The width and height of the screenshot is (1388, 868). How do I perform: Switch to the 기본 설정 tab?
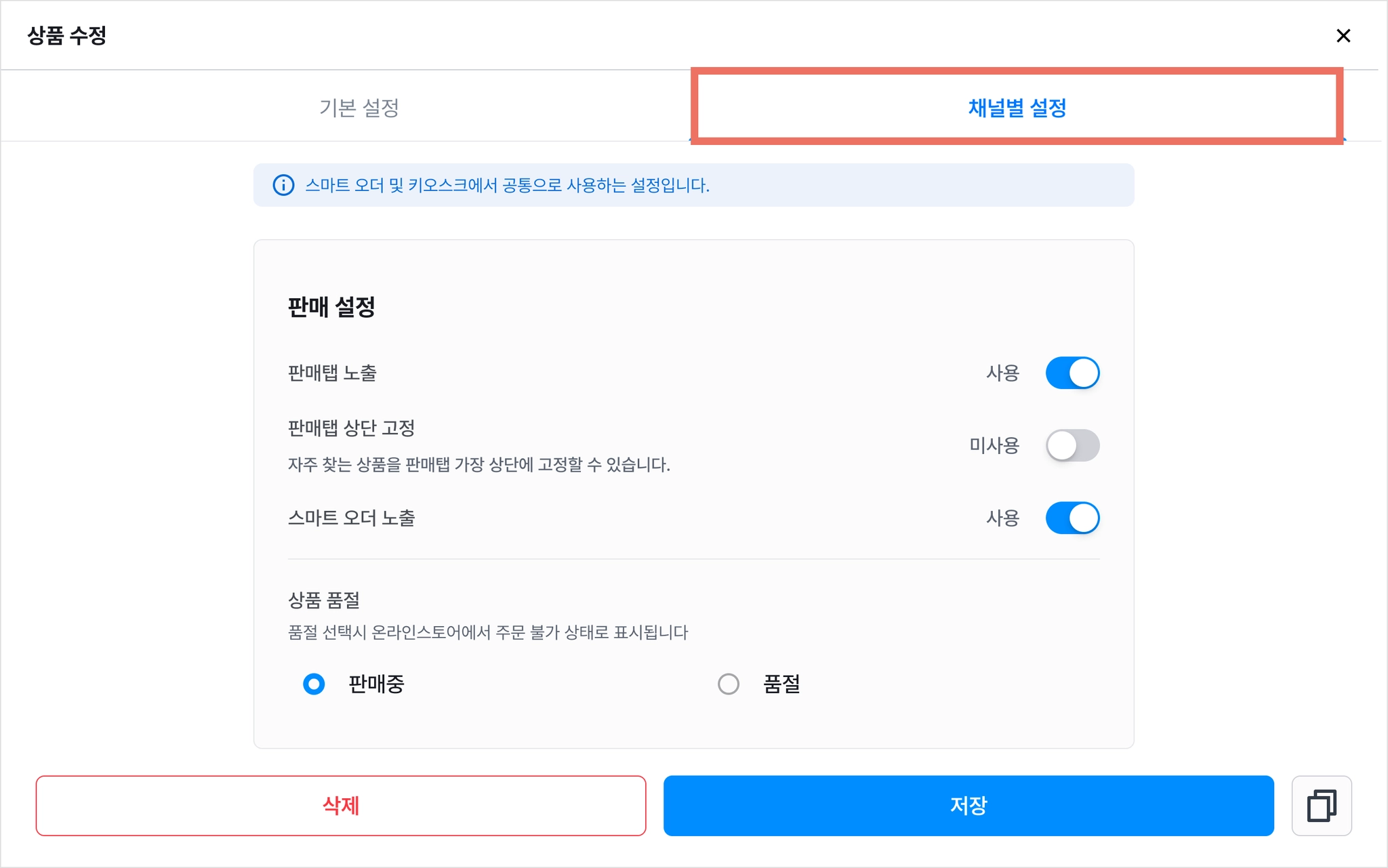point(359,107)
